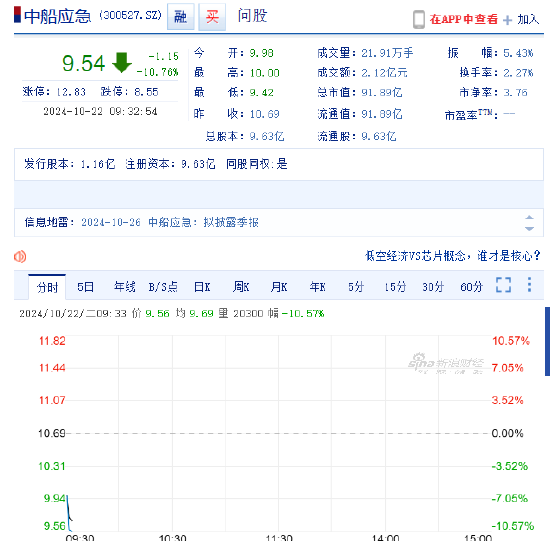
Task: Click the blue scrollbar at right edge
Action: [547, 341]
